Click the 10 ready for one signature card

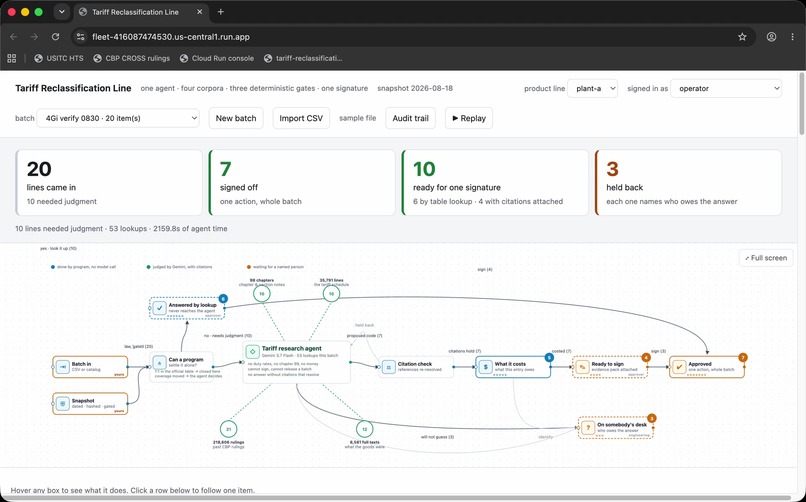[x=495, y=182]
